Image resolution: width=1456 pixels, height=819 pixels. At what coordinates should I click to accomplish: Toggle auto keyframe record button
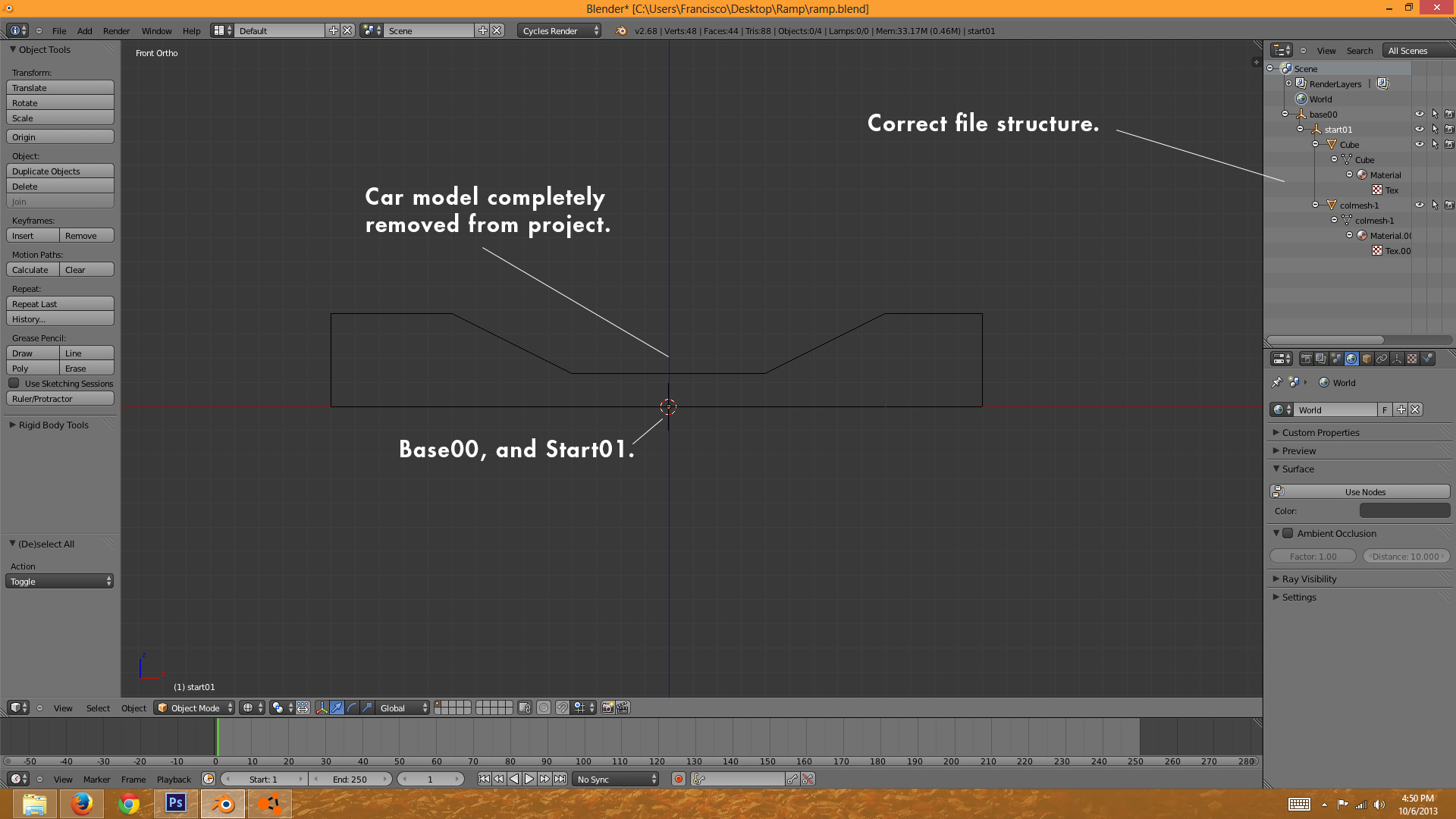(679, 779)
